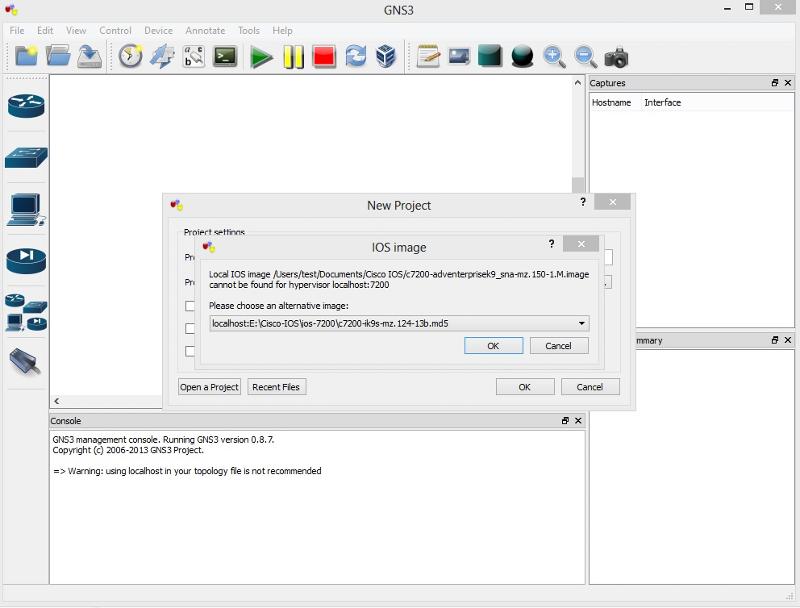Click the Insert a picture icon

point(459,56)
